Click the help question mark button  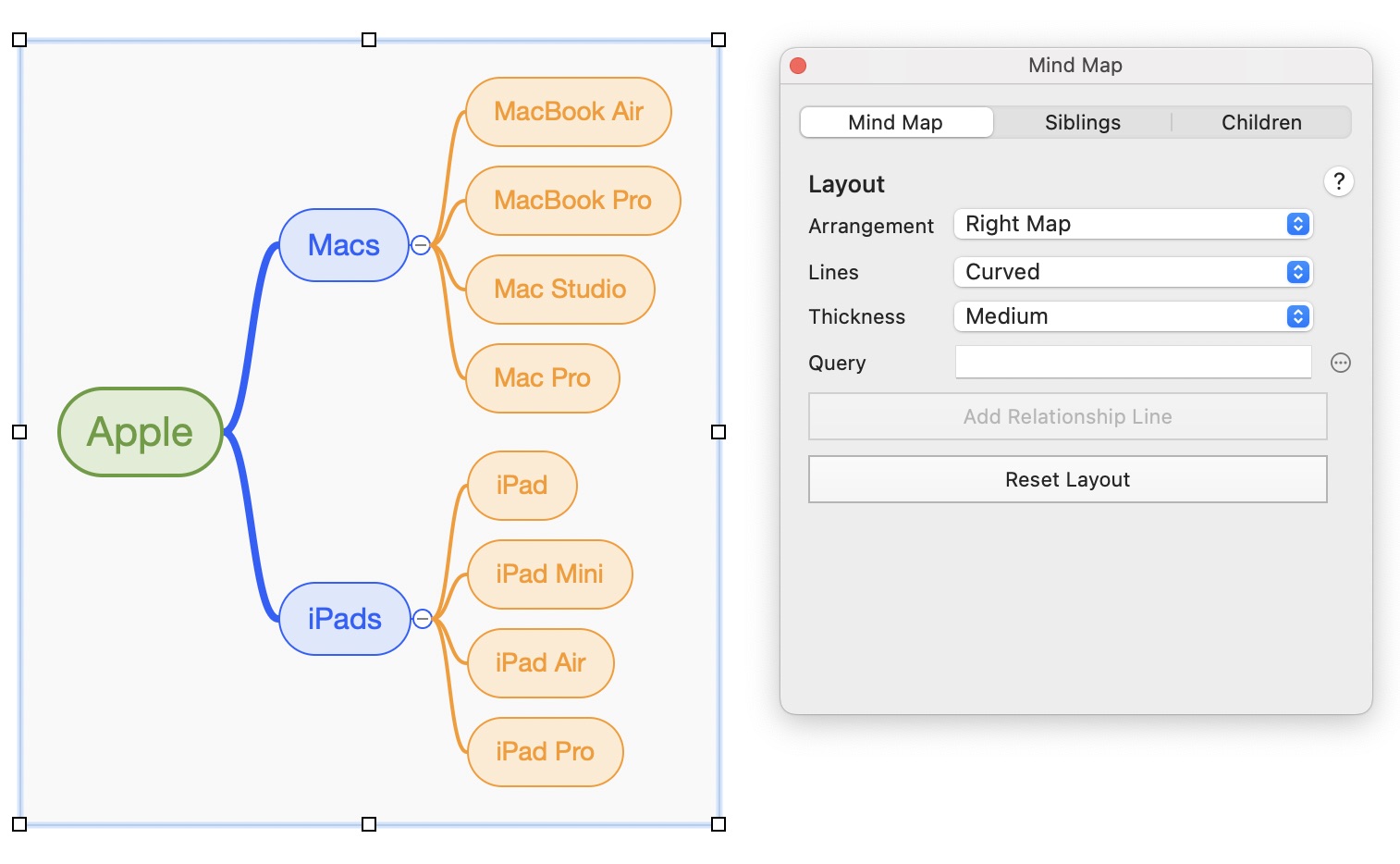point(1338,181)
